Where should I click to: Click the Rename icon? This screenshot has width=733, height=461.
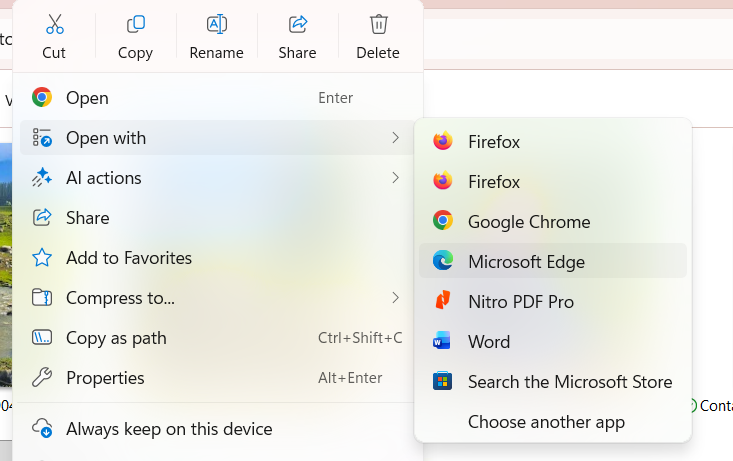pos(217,24)
